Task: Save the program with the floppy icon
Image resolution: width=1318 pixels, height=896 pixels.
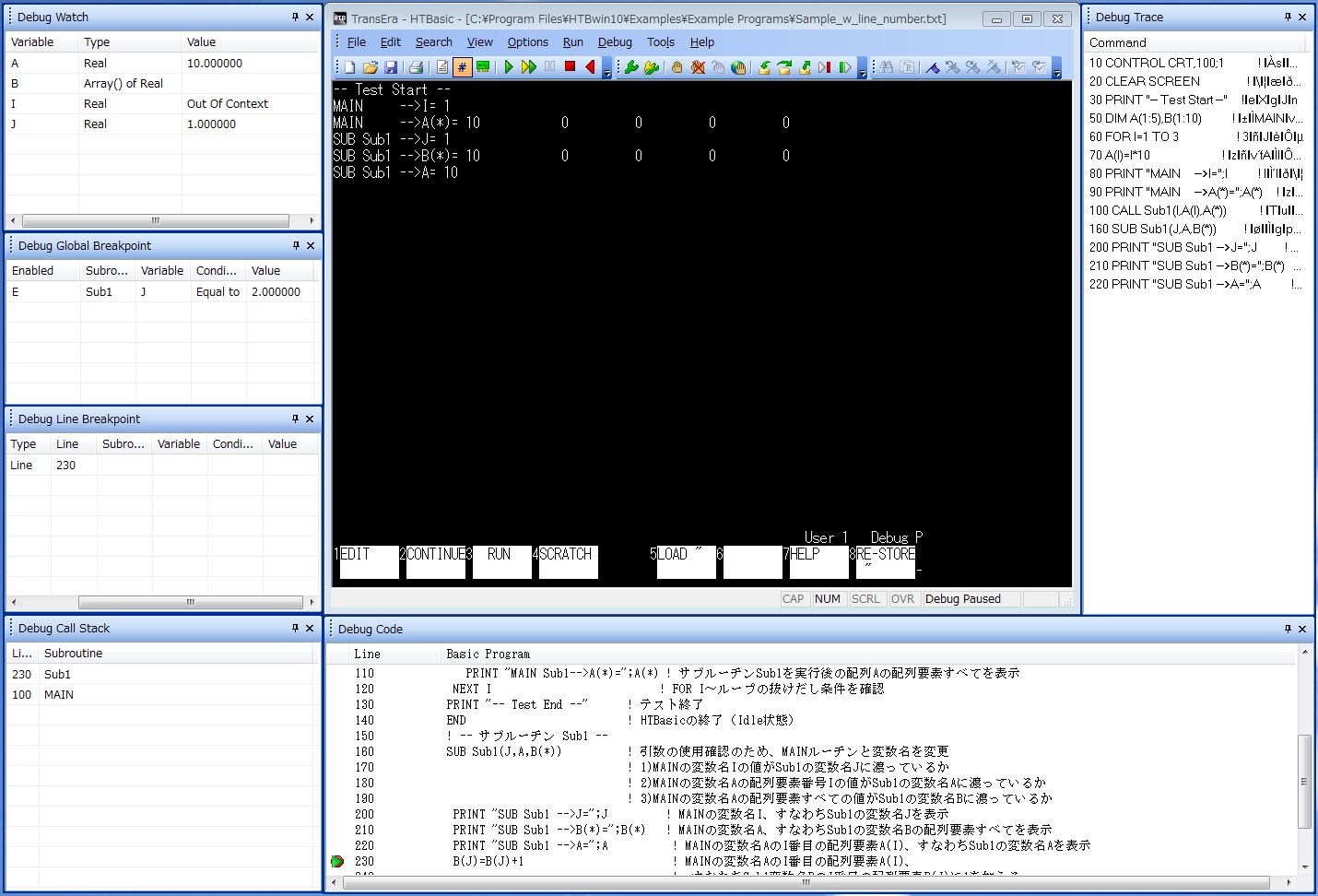Action: tap(391, 66)
